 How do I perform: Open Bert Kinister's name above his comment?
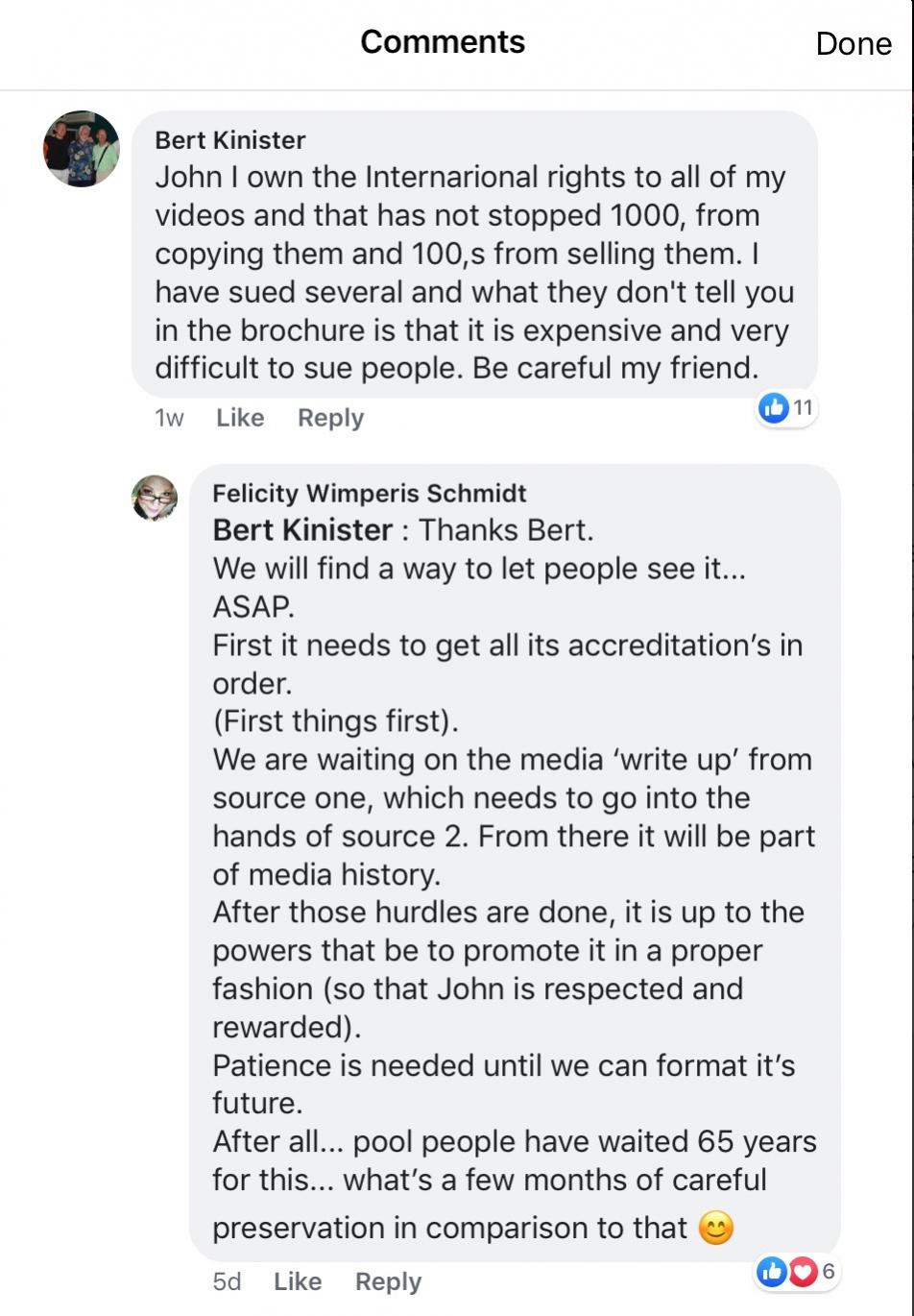click(230, 140)
